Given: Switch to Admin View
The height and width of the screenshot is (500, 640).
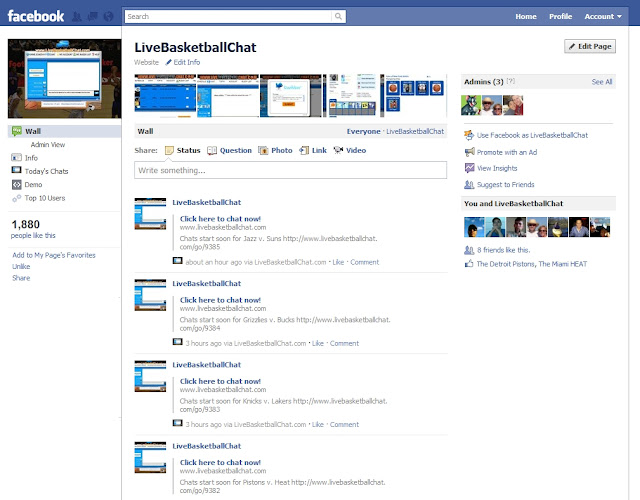Looking at the screenshot, I should [48, 144].
